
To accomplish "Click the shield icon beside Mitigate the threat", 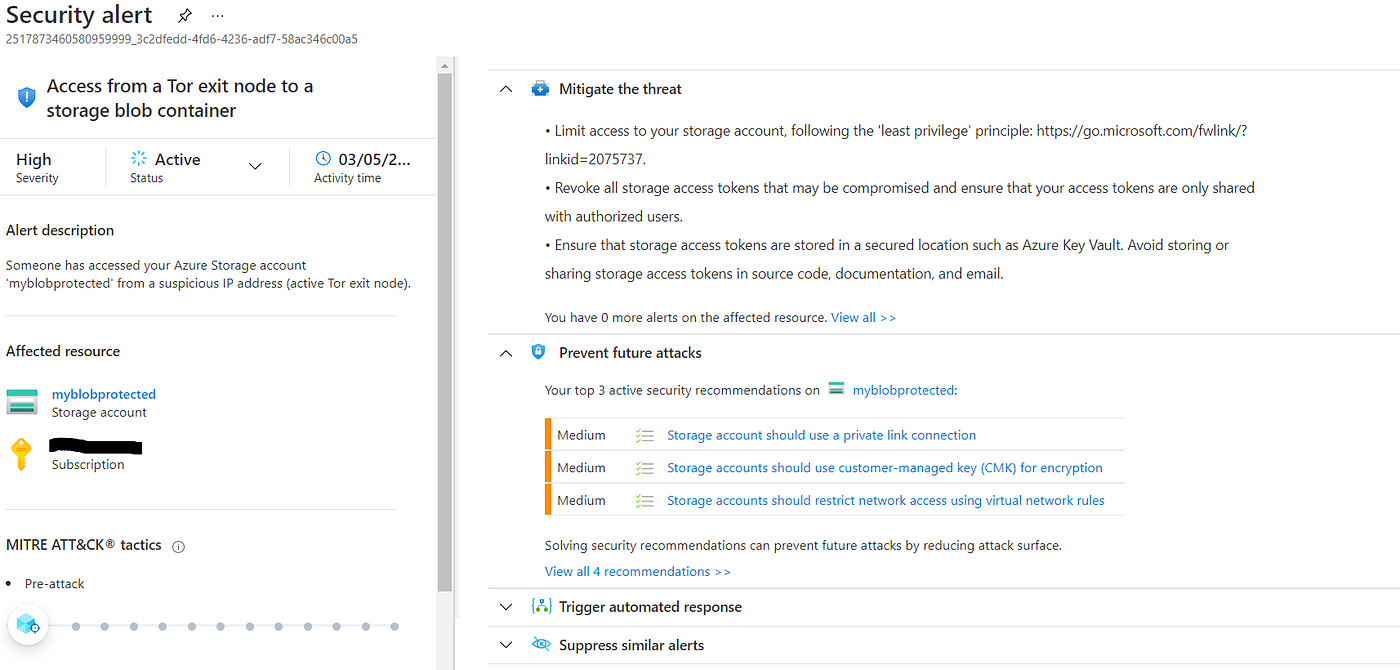I will 541,88.
